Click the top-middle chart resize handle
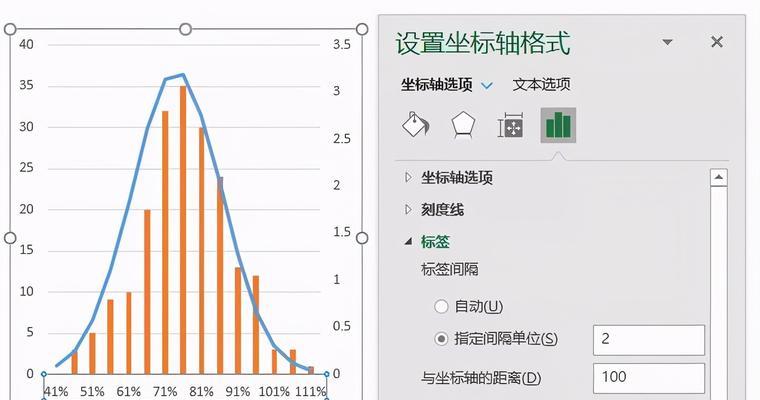 [186, 30]
